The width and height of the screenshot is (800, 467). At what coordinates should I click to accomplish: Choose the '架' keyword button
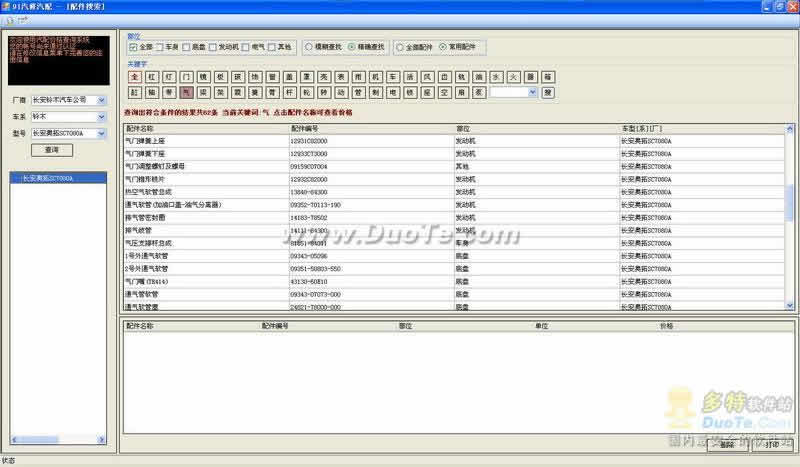[220, 92]
